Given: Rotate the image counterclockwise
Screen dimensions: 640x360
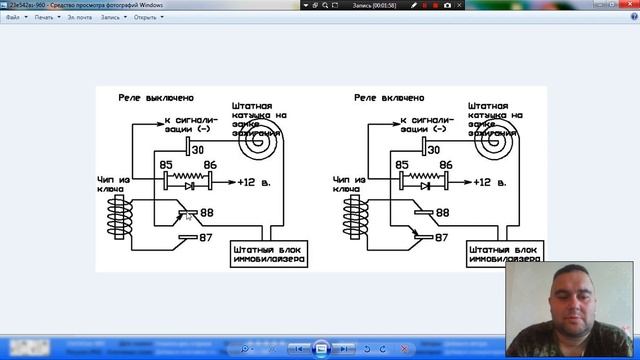Looking at the screenshot, I should coord(367,349).
